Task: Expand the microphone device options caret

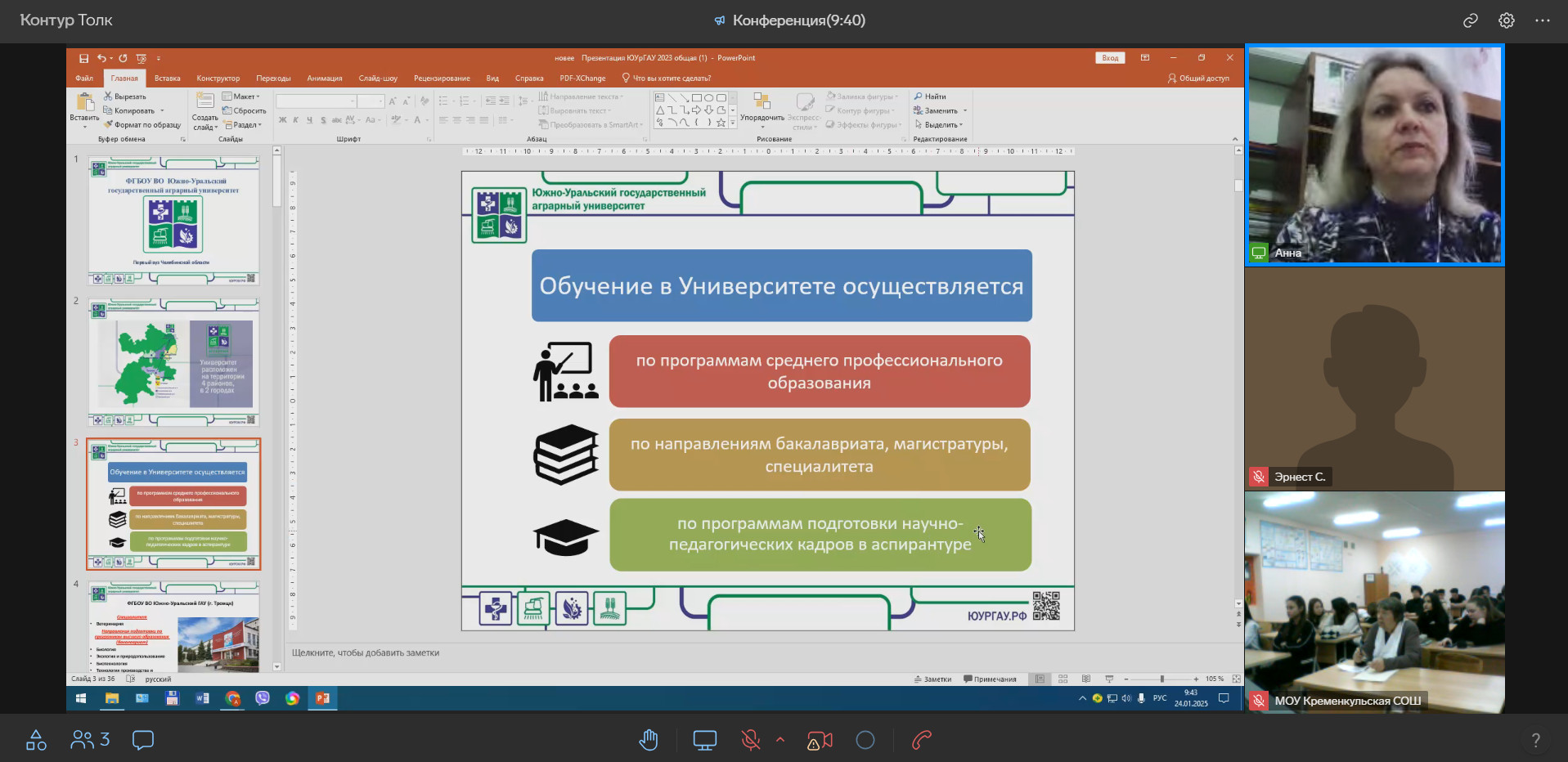Action: click(780, 740)
